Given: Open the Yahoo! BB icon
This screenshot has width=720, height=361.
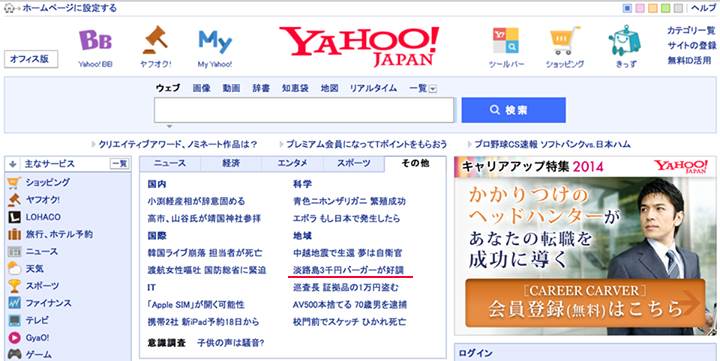Looking at the screenshot, I should (96, 40).
